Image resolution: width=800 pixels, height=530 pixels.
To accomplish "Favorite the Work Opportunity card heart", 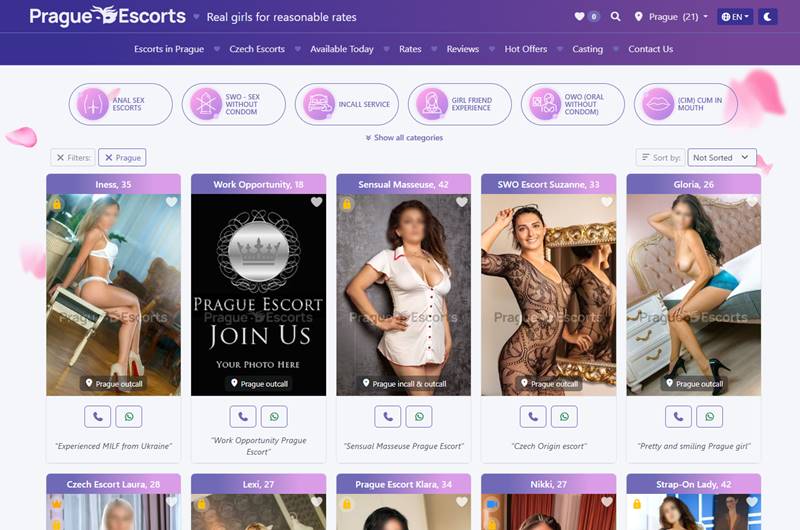I will pos(316,202).
